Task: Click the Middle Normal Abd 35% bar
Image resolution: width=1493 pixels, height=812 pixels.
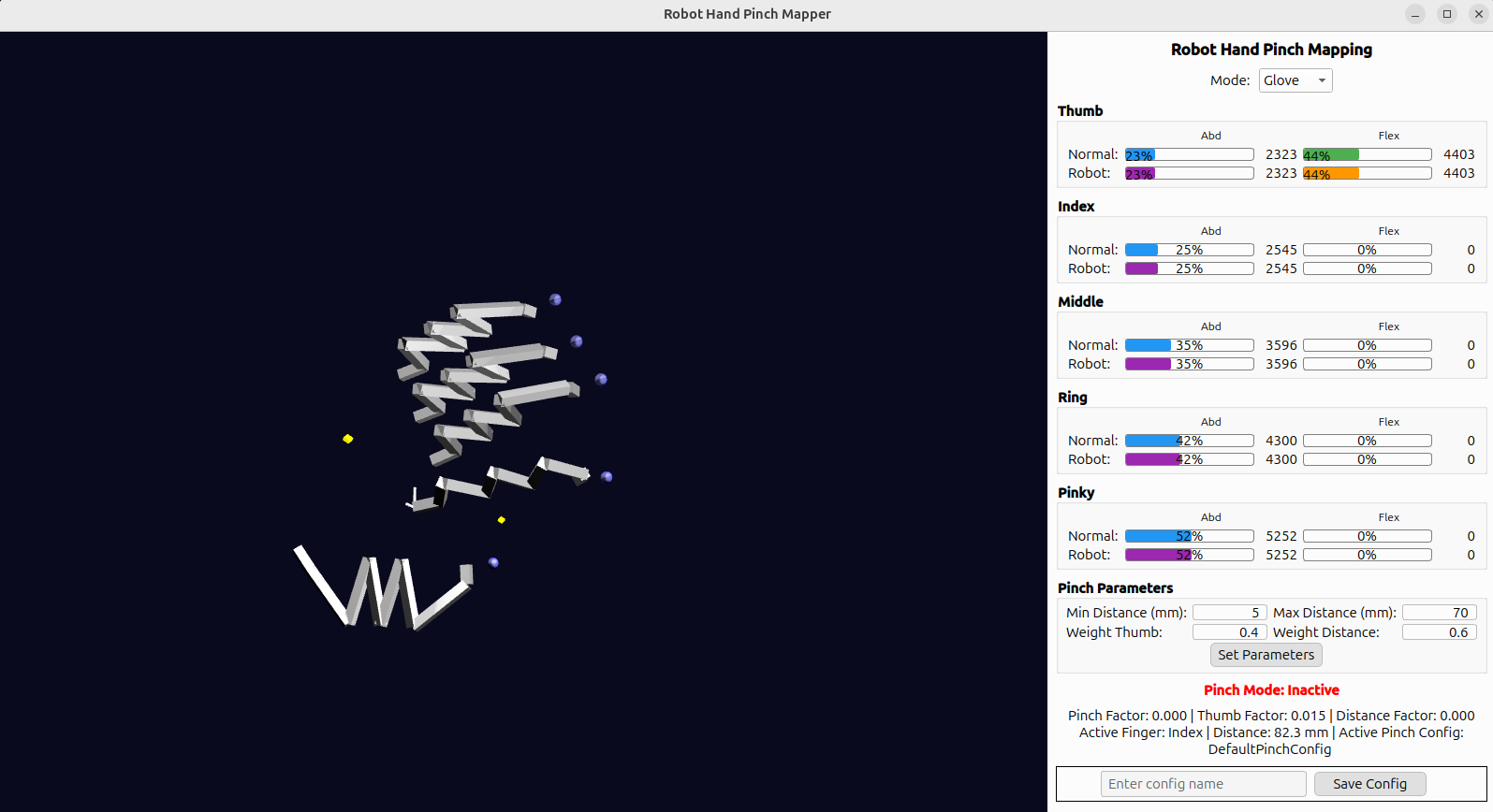Action: tap(1190, 345)
